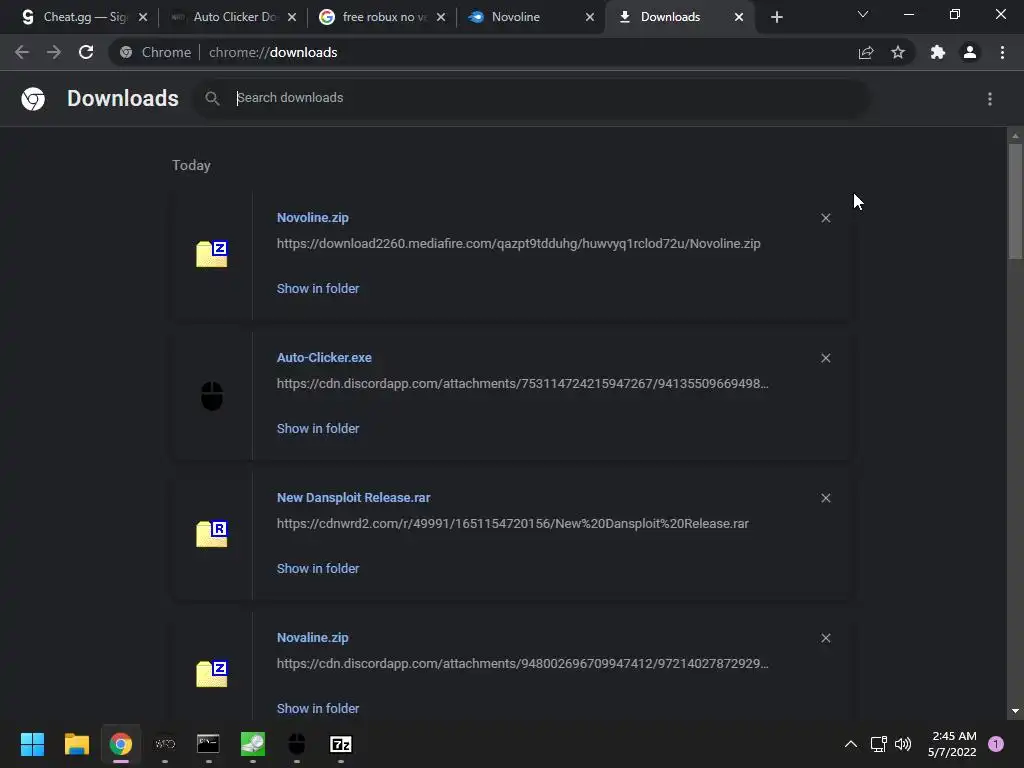The width and height of the screenshot is (1024, 768).
Task: Show hidden system tray icons
Action: pos(851,744)
